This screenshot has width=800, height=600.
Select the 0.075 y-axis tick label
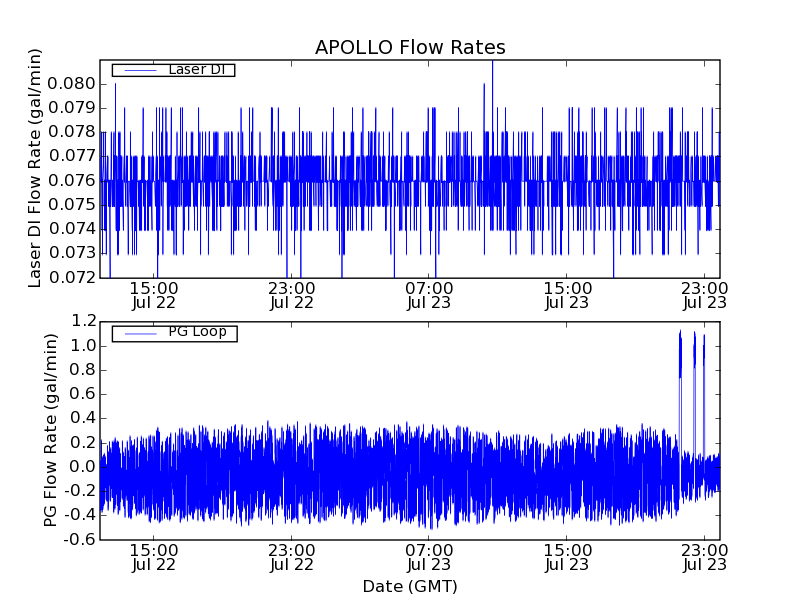coord(72,205)
